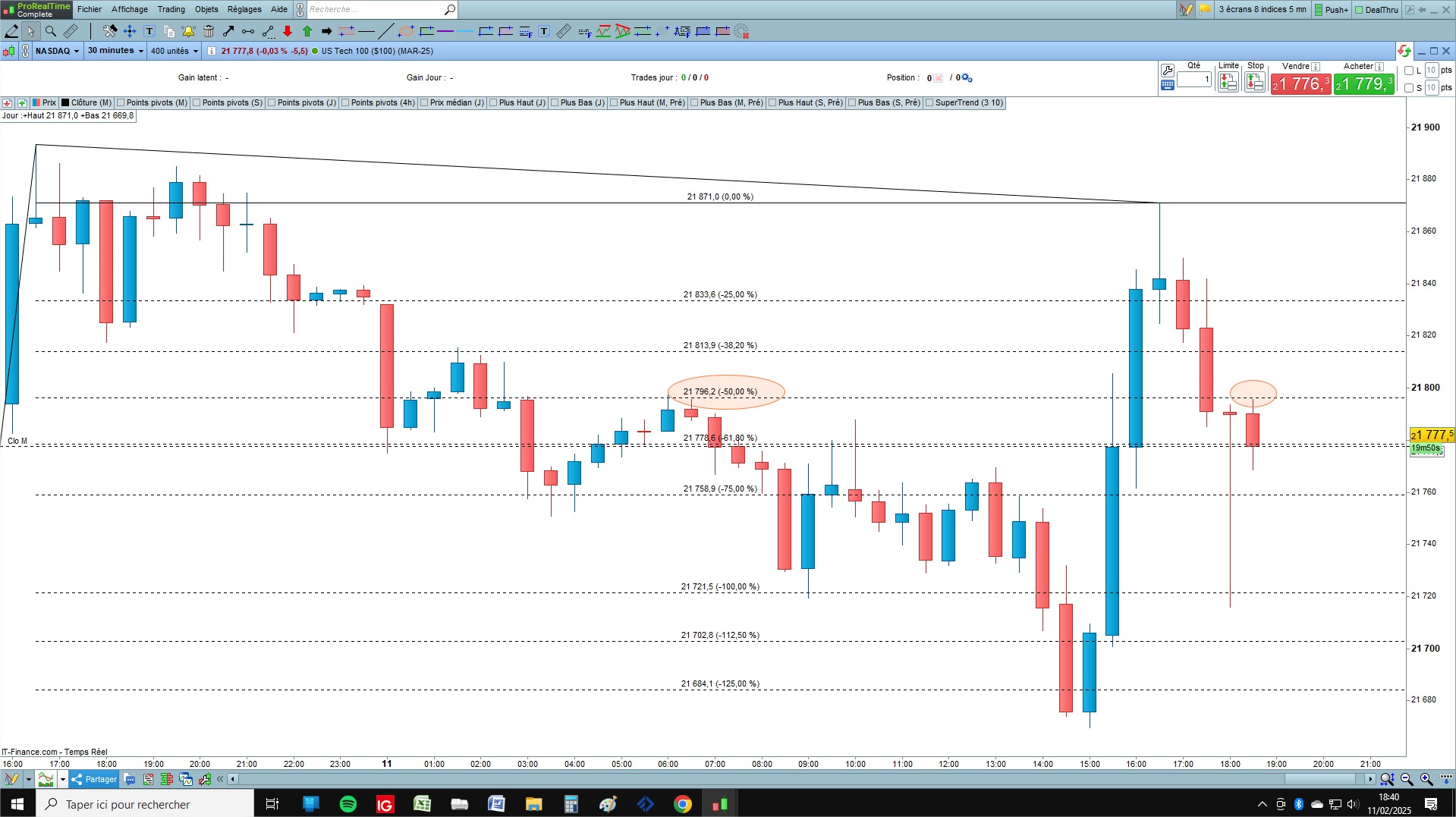Click the quantity Qté input field
The height and width of the screenshot is (817, 1456).
pos(1194,79)
